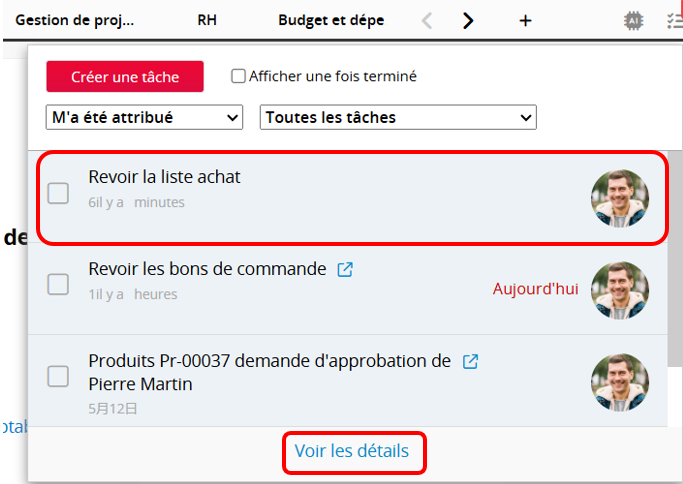Add a new tab with plus icon

[525, 20]
